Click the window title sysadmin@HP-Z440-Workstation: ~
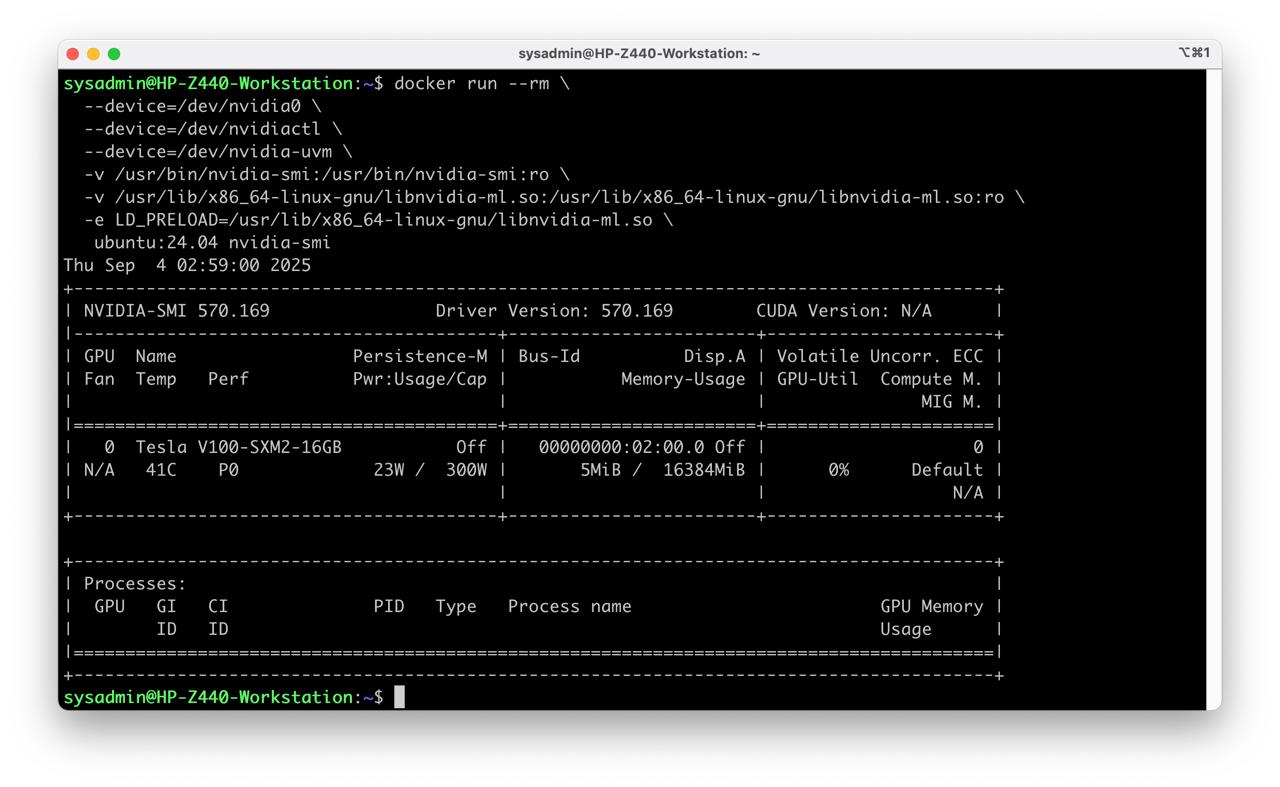Screen dimensions: 1280x787 click(639, 54)
